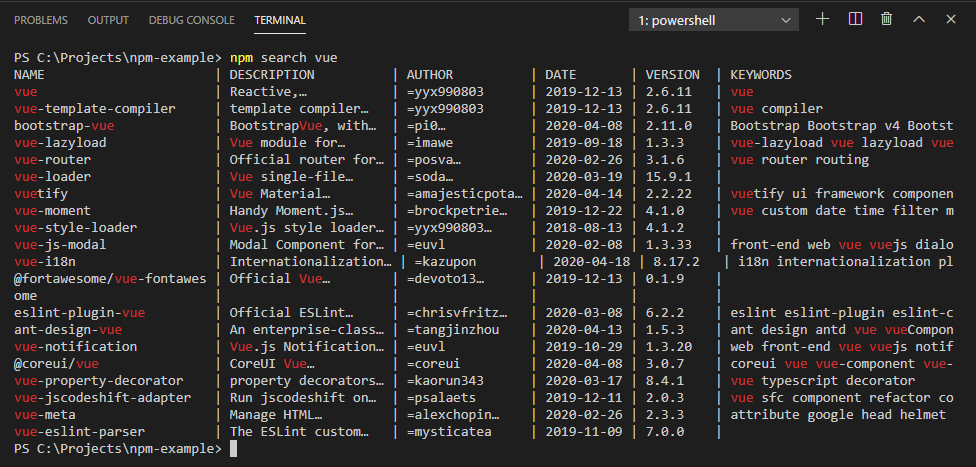This screenshot has width=976, height=467.
Task: Click version 2.11.0 of bootstrap-vue
Action: pos(669,126)
